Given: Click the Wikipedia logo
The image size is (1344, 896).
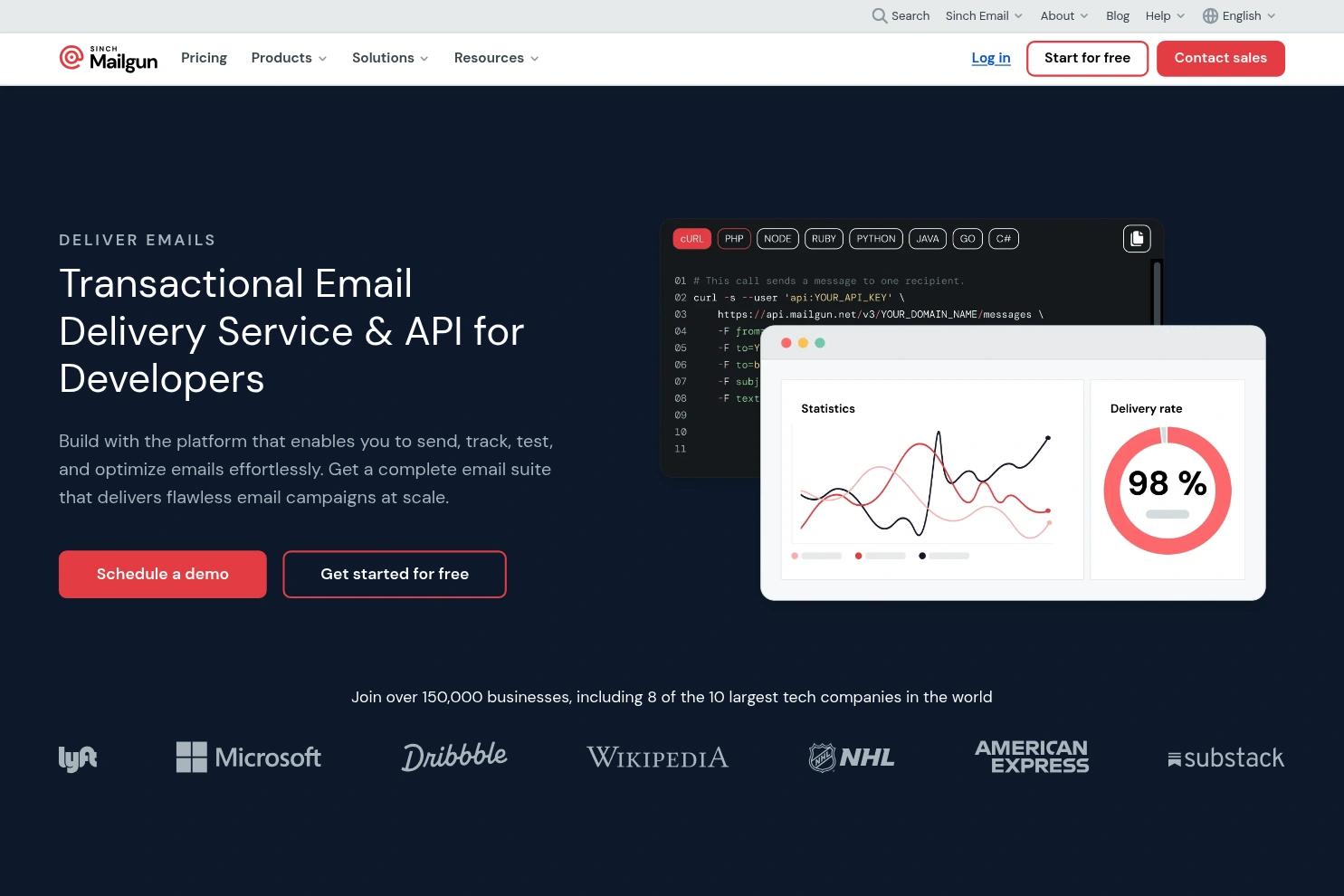Looking at the screenshot, I should (x=657, y=758).
